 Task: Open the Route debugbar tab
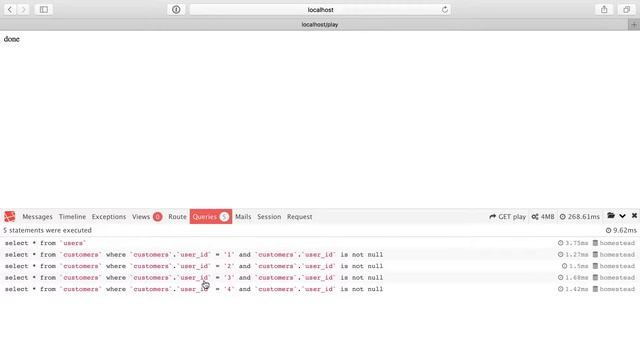tap(177, 217)
